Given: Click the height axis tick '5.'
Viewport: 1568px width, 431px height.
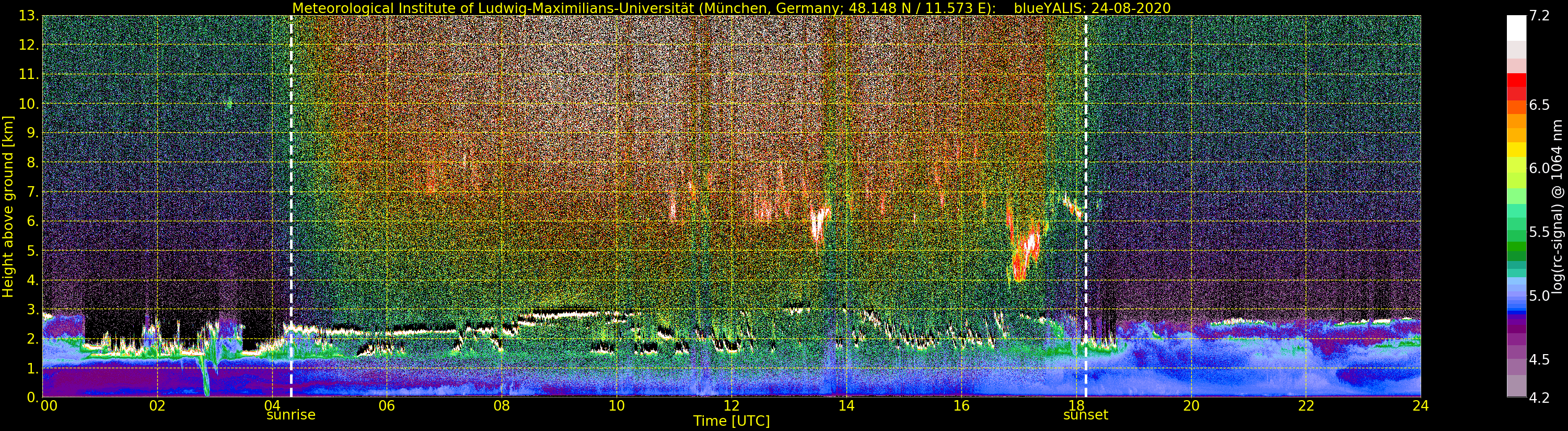Looking at the screenshot, I should click(x=33, y=251).
